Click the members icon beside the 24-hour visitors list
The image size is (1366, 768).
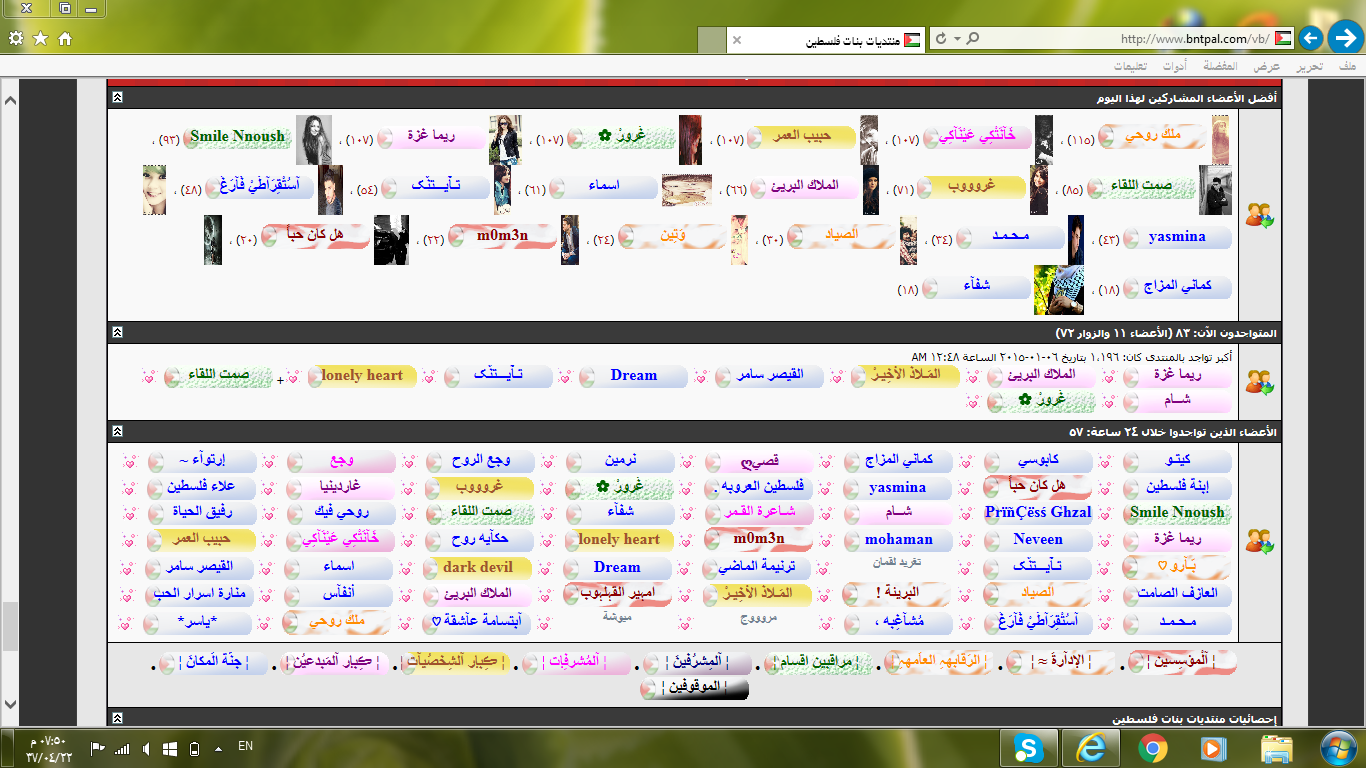1258,541
